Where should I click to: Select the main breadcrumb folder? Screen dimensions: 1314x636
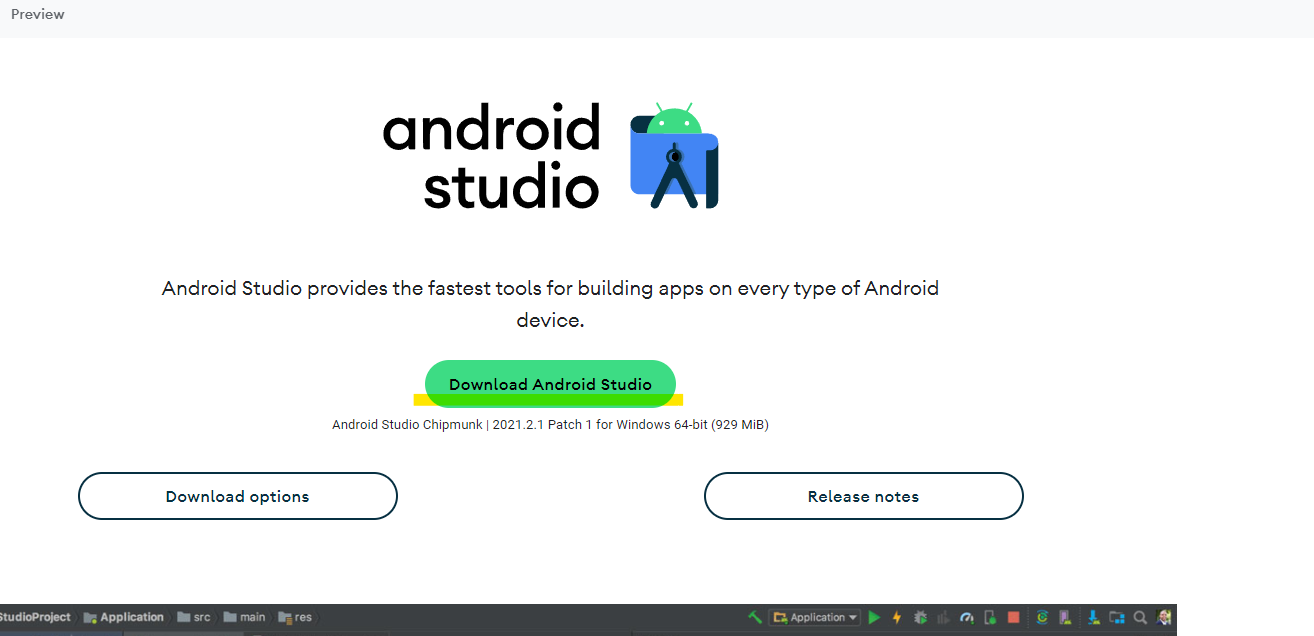pyautogui.click(x=244, y=617)
